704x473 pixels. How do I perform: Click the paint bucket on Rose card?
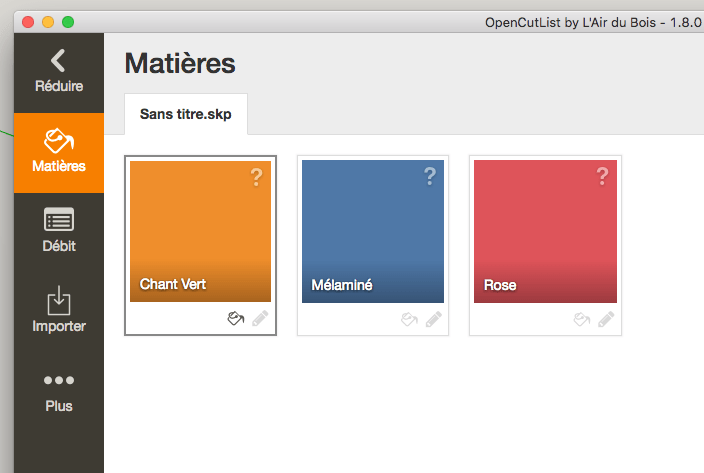click(582, 319)
